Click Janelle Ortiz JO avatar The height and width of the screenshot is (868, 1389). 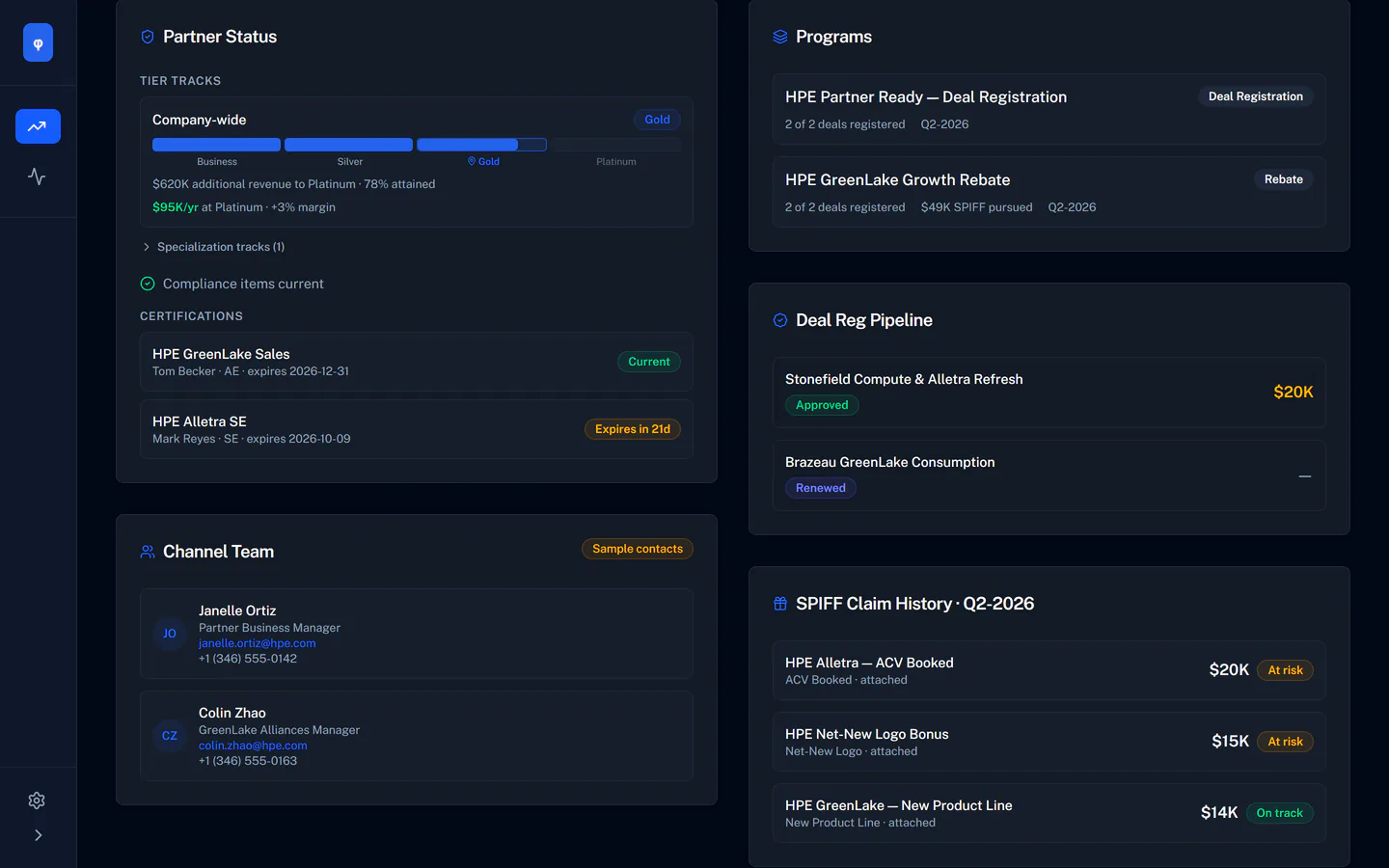170,634
